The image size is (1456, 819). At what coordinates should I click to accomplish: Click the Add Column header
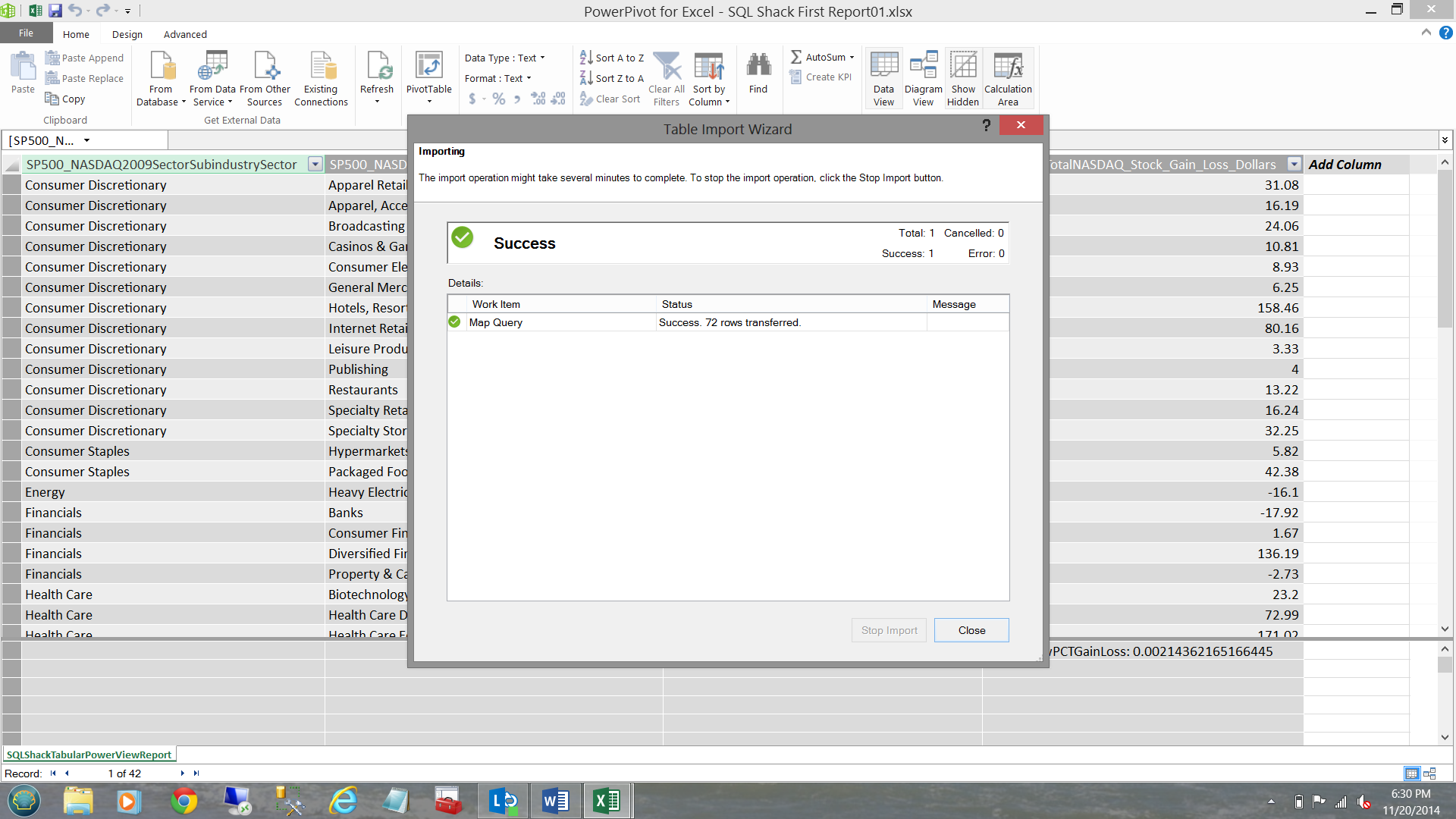[1345, 165]
